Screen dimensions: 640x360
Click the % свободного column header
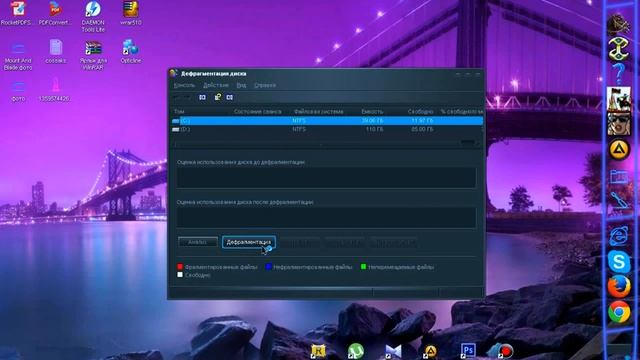pyautogui.click(x=462, y=111)
